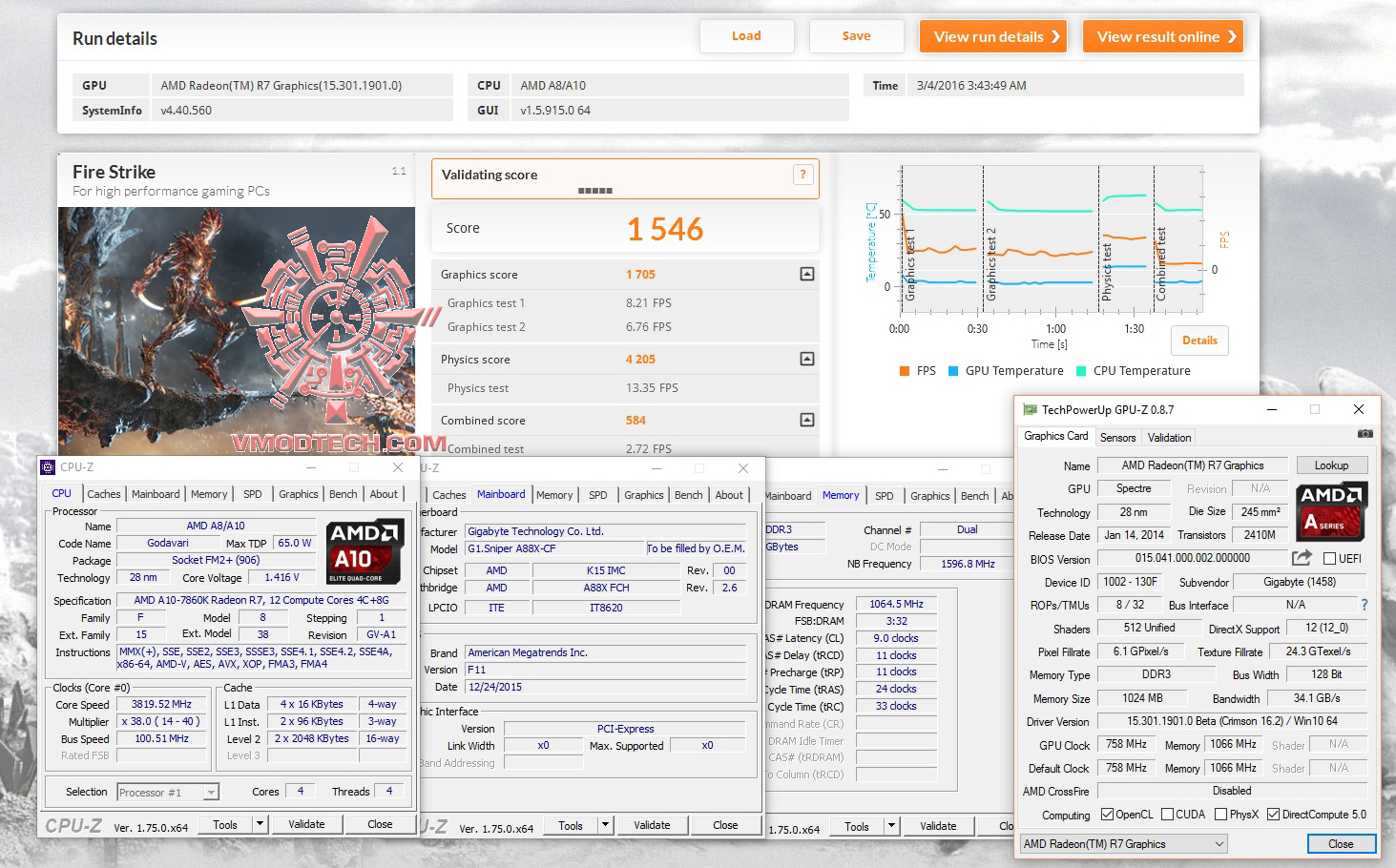Toggle the CUDA checkbox
This screenshot has width=1396, height=868.
tap(1167, 815)
